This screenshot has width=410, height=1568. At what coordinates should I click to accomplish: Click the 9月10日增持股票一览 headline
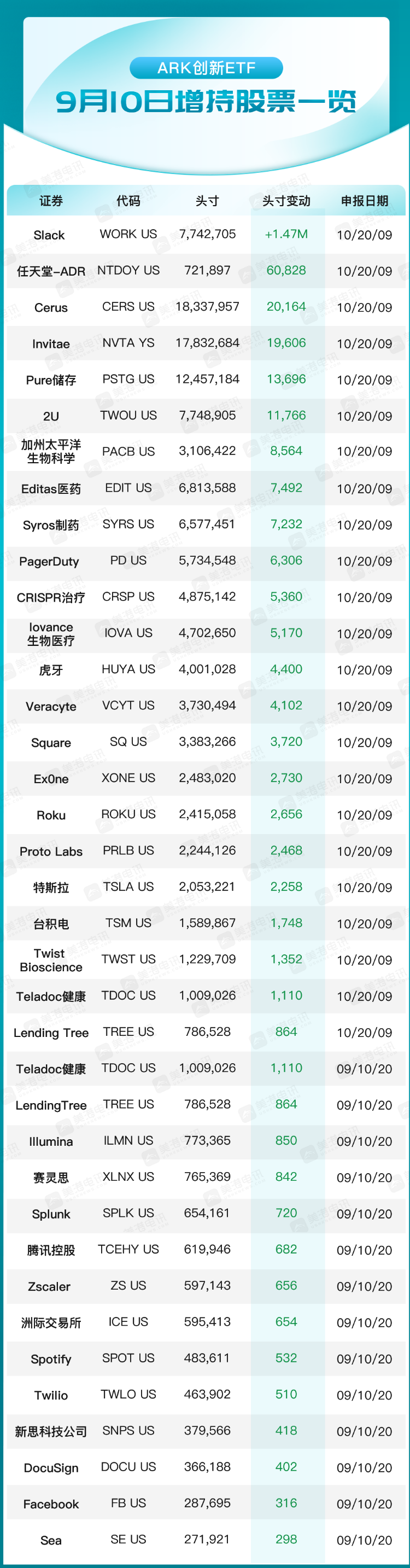tap(206, 102)
